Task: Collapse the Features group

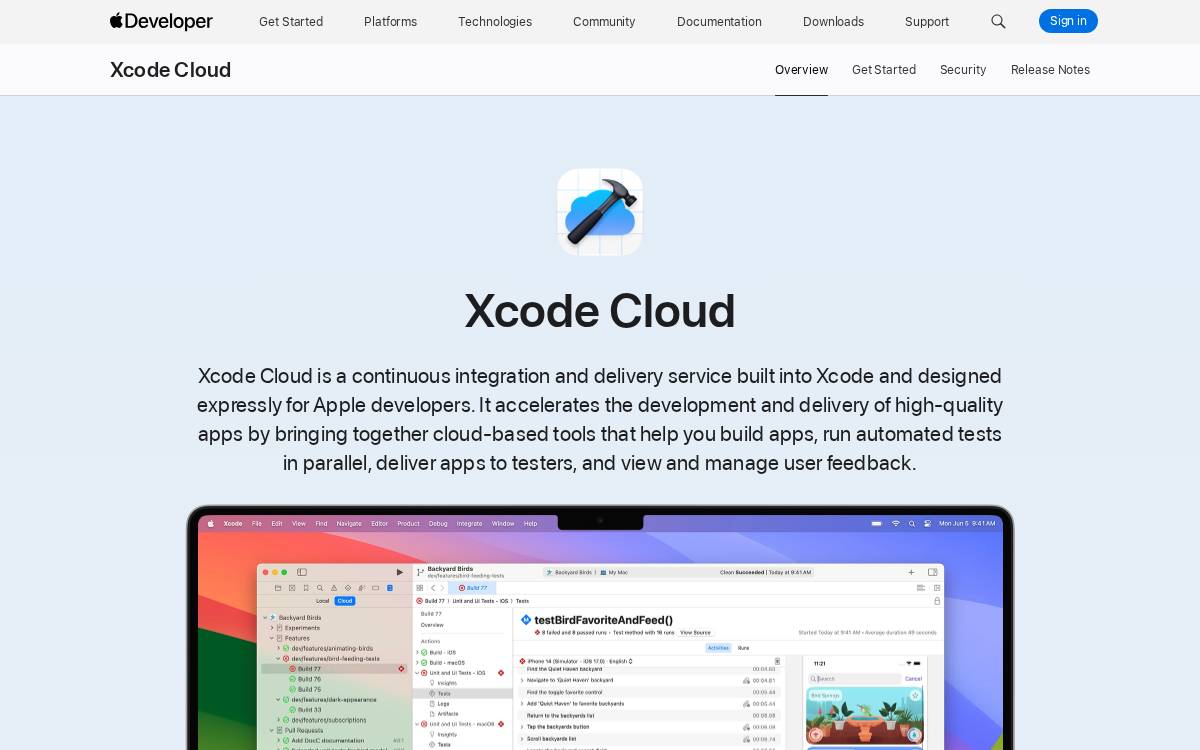Action: tap(272, 638)
